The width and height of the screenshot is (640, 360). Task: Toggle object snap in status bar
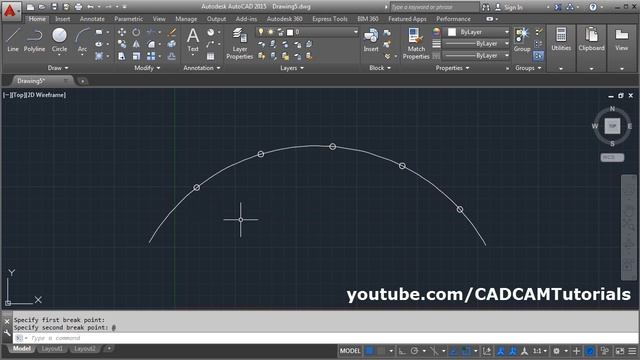[x=466, y=351]
